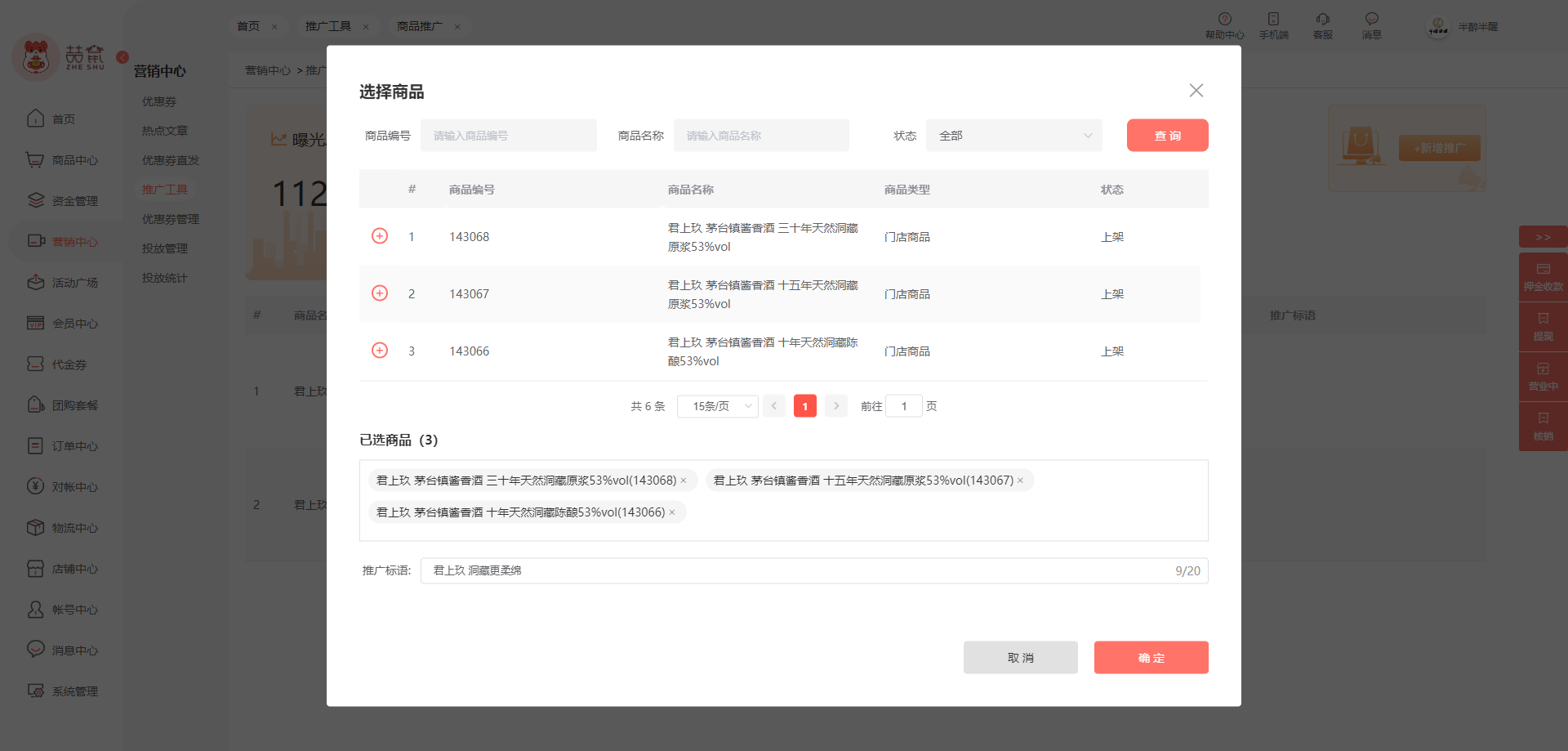Click 核销 in right panel

click(1543, 427)
